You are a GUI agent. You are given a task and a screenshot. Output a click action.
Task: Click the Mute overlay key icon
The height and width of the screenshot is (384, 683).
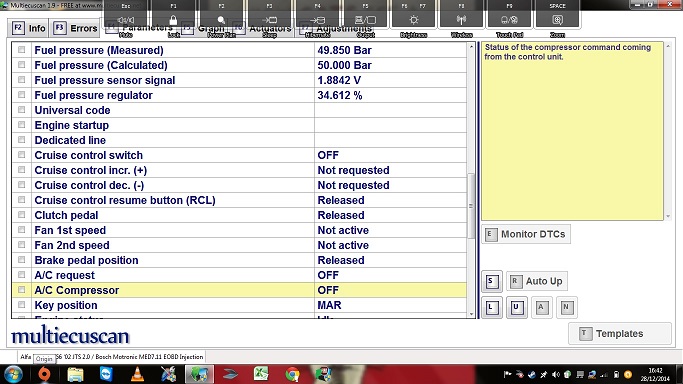click(125, 20)
